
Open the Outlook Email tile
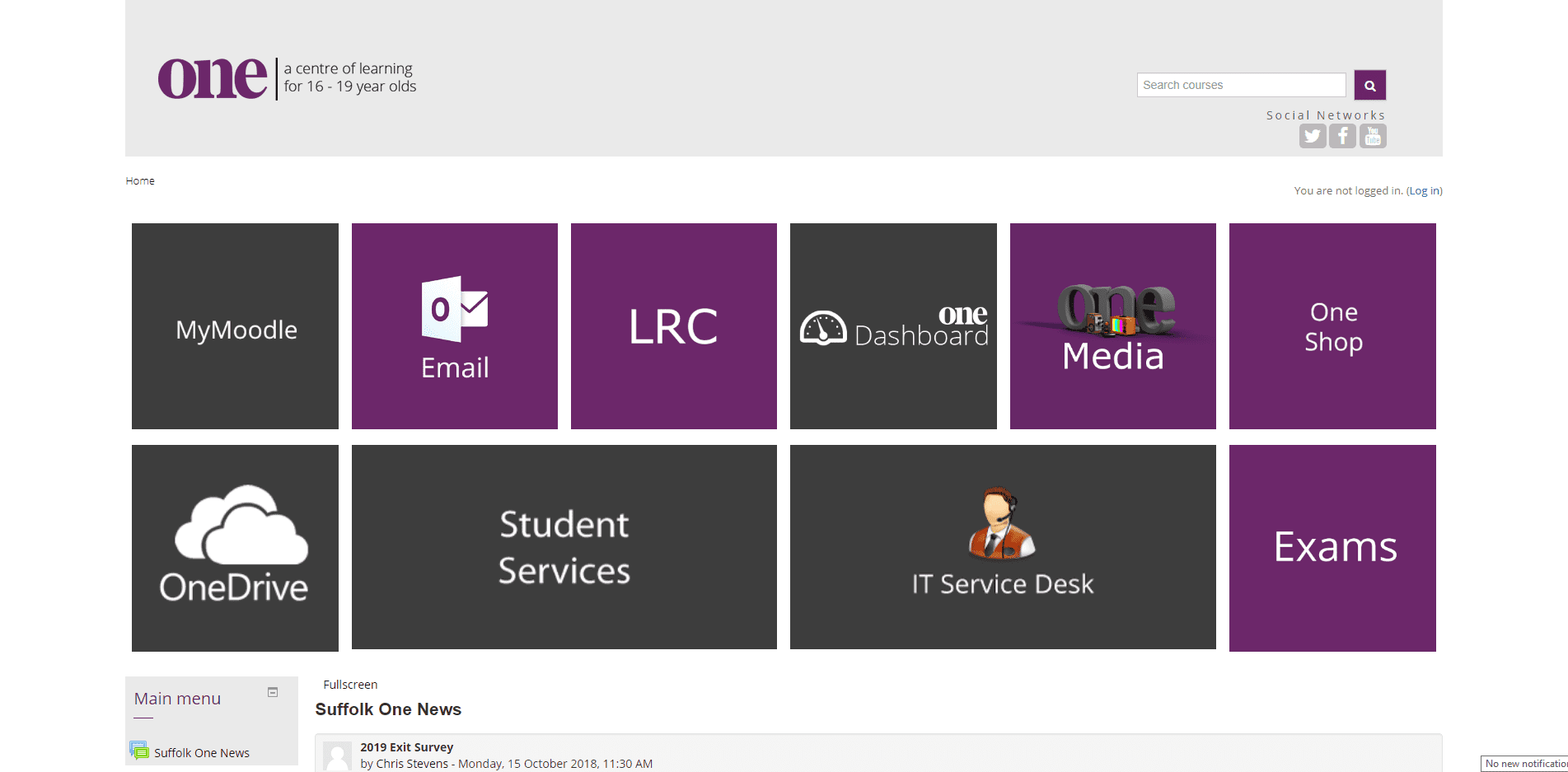tap(455, 326)
